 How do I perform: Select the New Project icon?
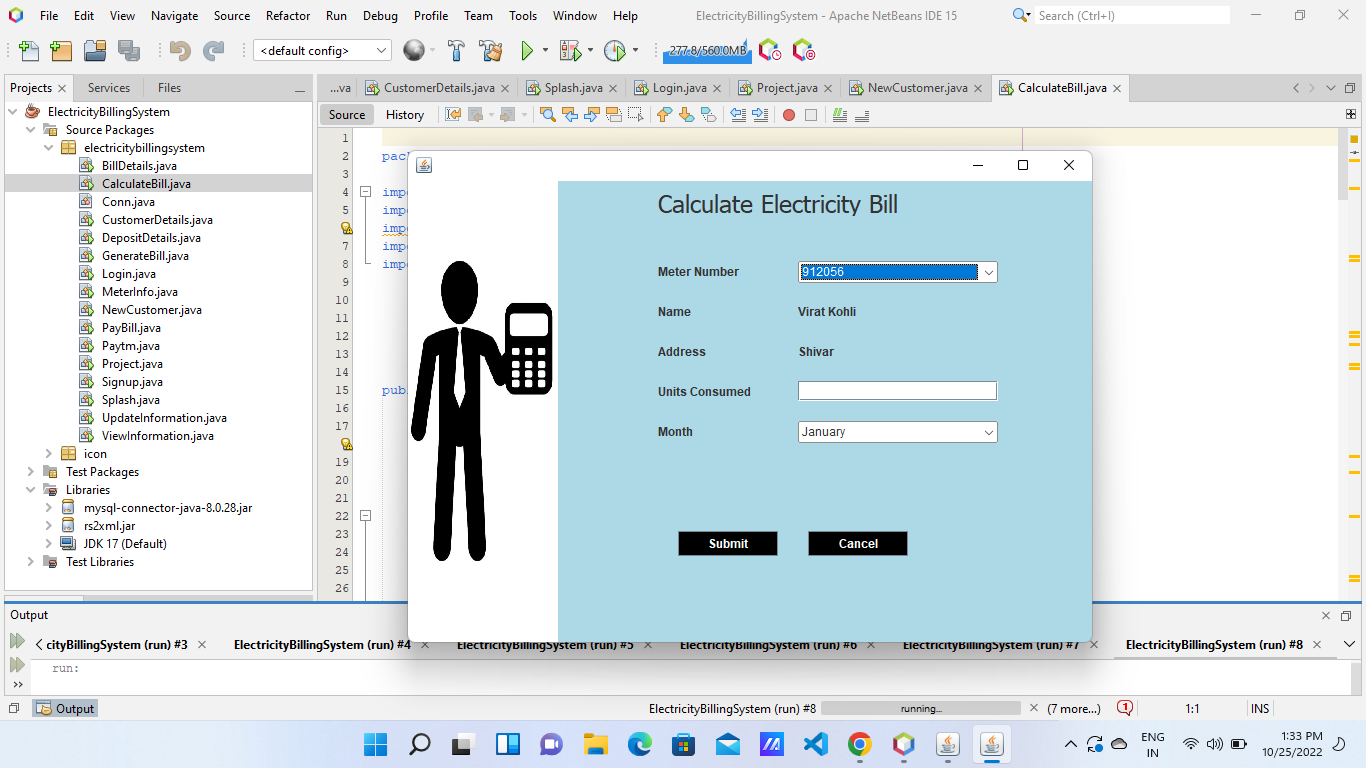tap(61, 48)
